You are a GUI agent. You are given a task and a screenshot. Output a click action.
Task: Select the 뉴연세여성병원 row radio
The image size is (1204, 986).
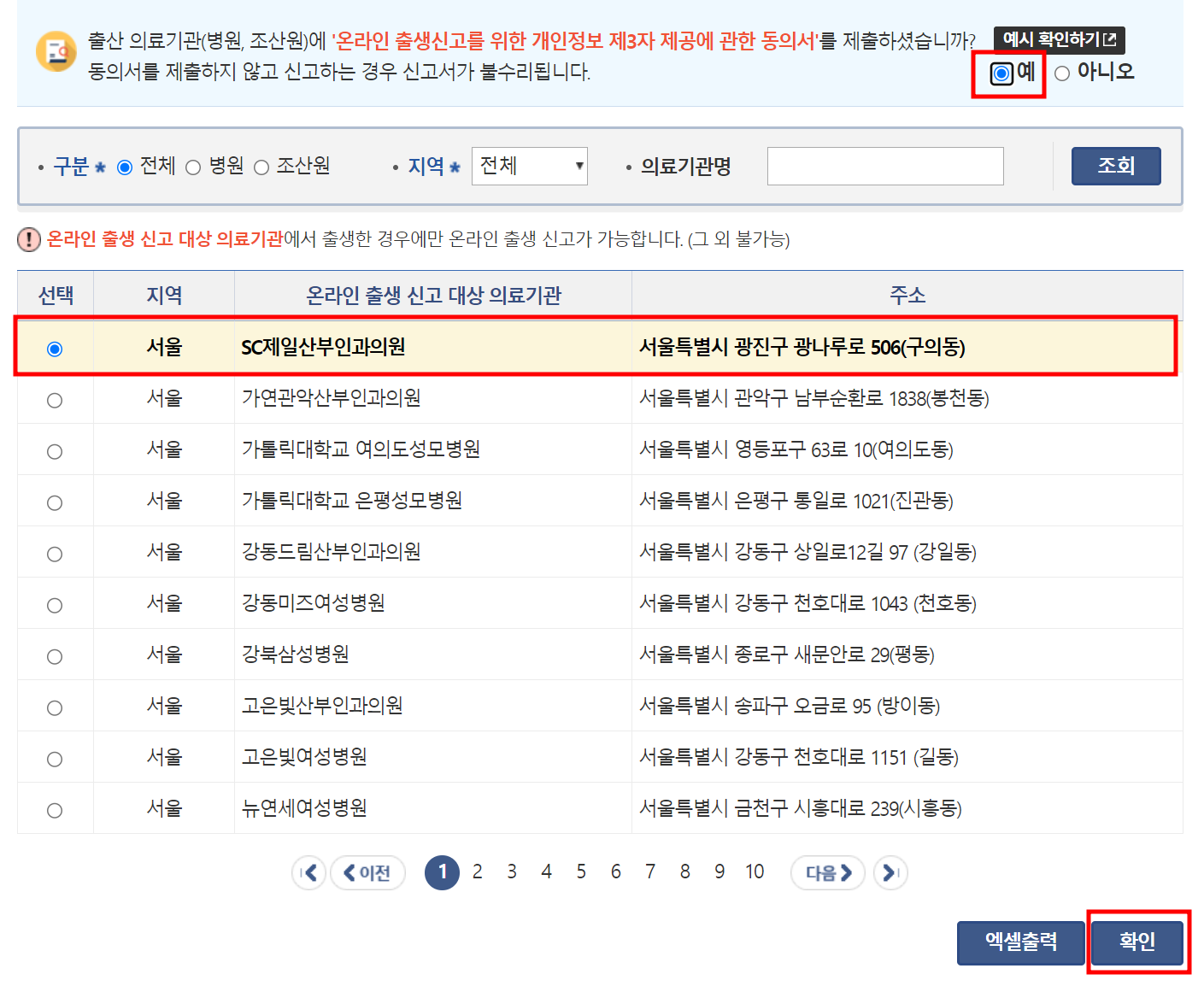pyautogui.click(x=55, y=809)
